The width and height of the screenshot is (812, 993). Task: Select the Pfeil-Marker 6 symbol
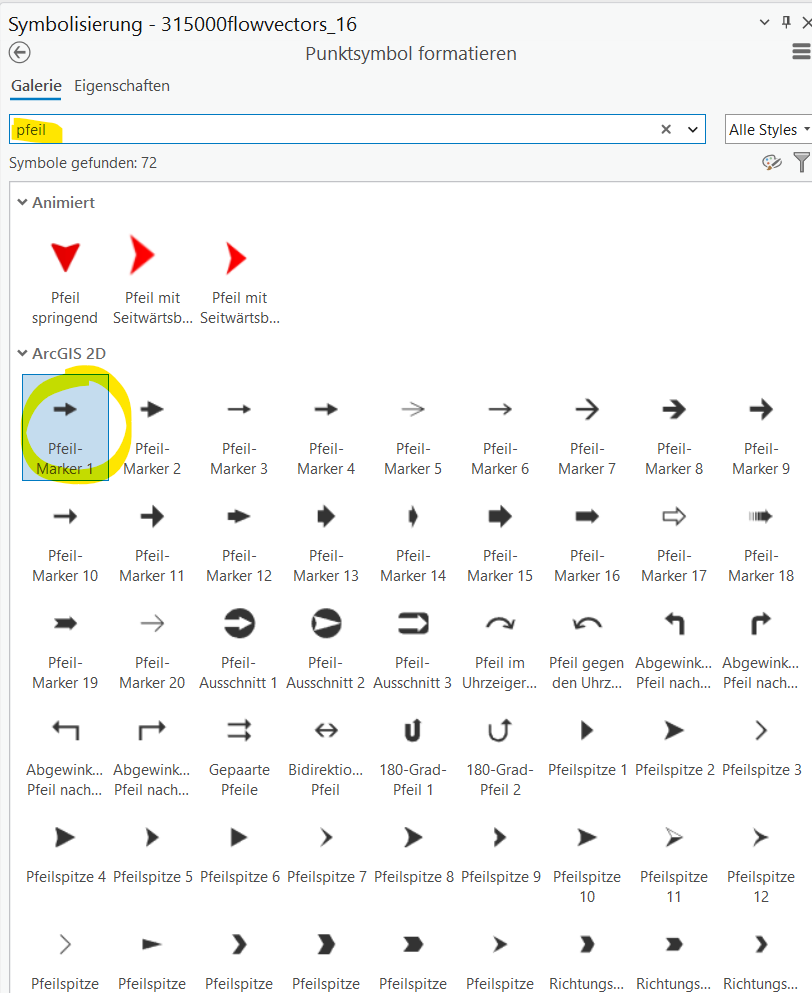[x=500, y=427]
